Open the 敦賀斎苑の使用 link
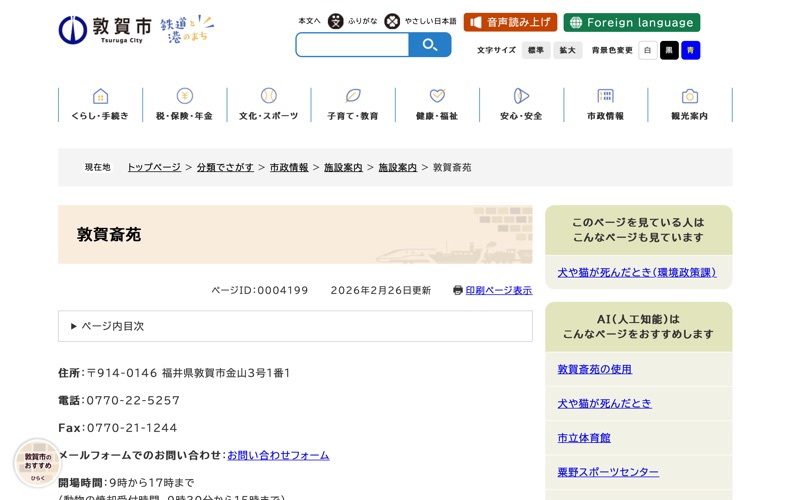Screen dimensions: 800x500 click(595, 369)
